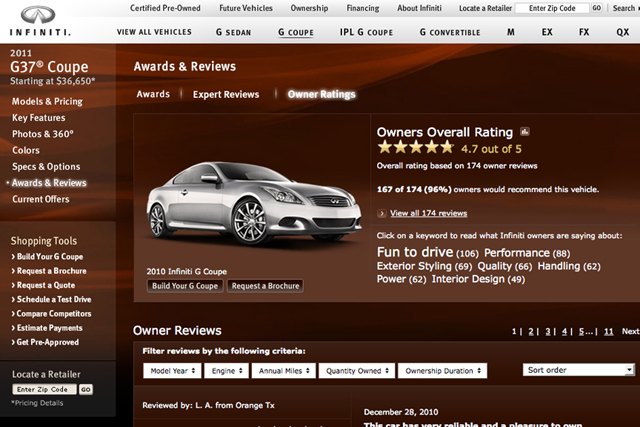
Task: Open Certified Pre-Owned page
Action: click(165, 8)
